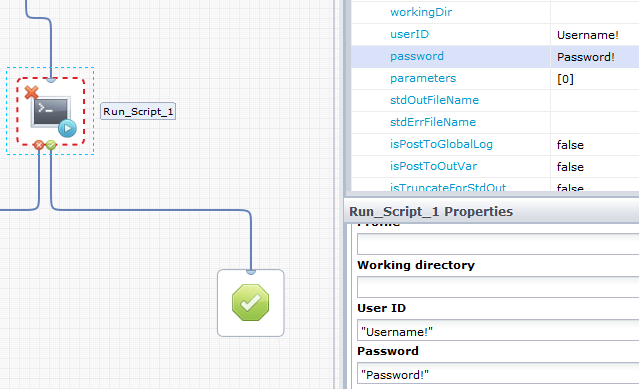
Task: Click the red failure output port of Run_Script_1
Action: click(x=39, y=145)
